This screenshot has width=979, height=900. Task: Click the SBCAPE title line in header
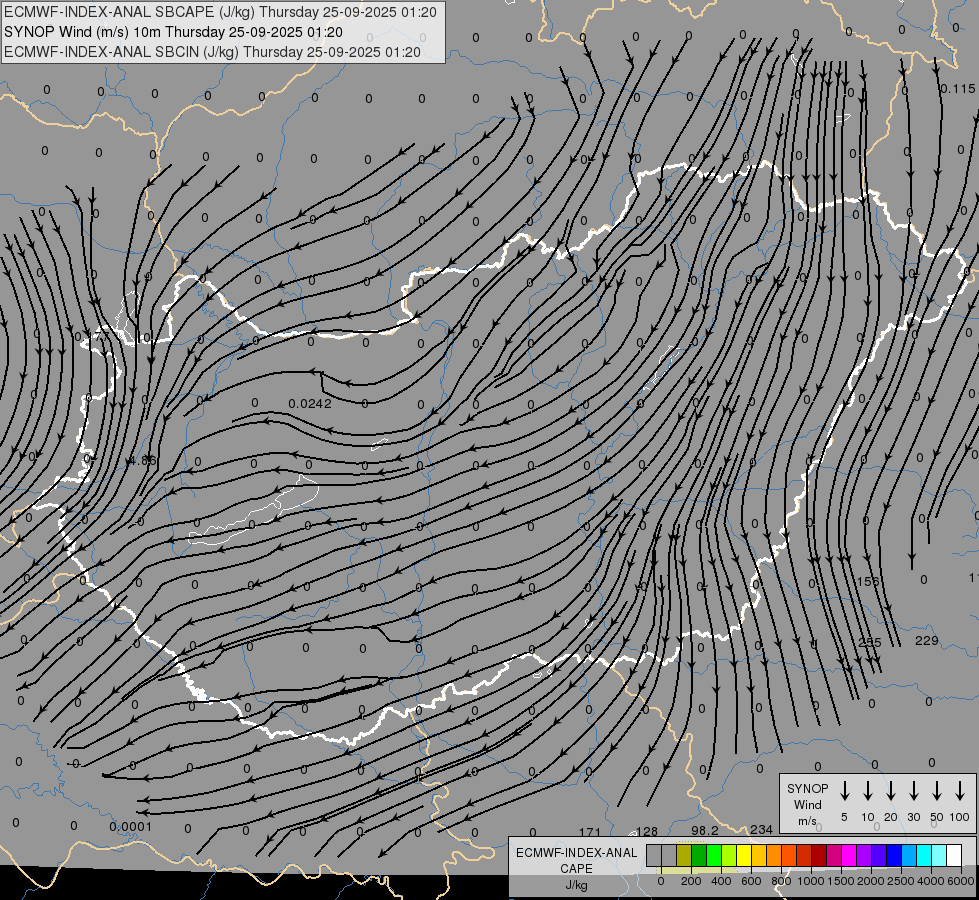[x=220, y=12]
